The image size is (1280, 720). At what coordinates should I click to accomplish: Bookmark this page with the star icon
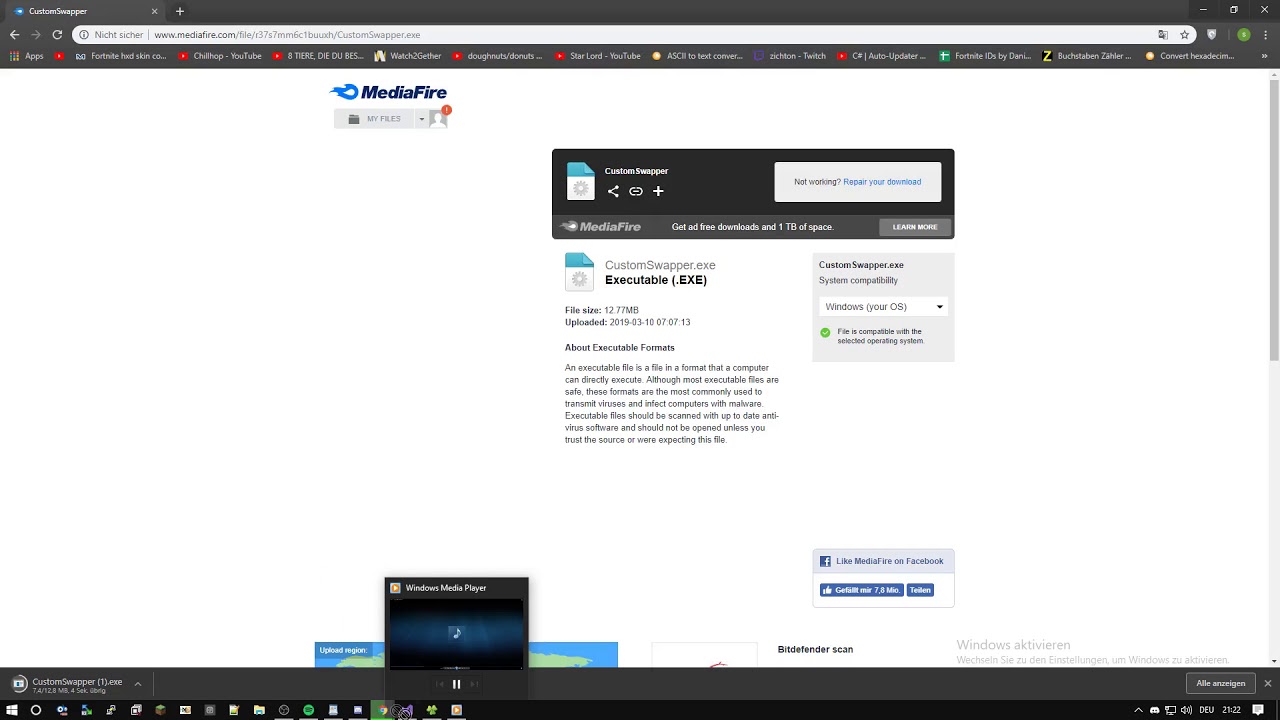point(1185,34)
